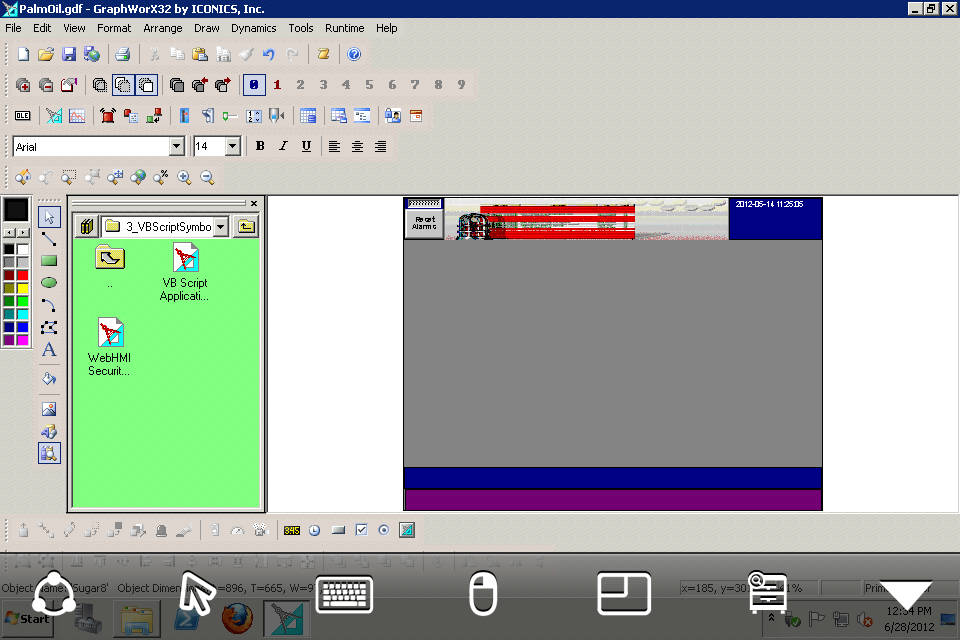Select the Rectangle drawing tool
This screenshot has height=640, width=960.
[x=49, y=261]
